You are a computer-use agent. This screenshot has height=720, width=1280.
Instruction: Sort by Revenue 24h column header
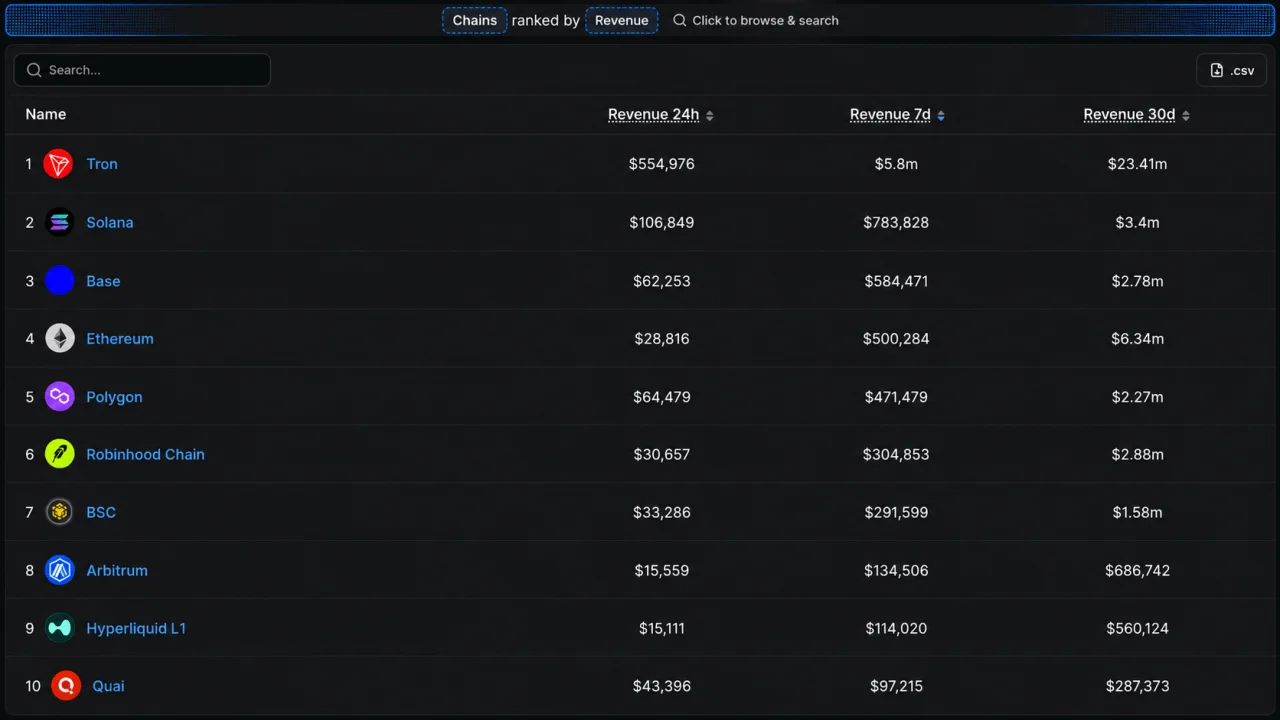click(654, 115)
